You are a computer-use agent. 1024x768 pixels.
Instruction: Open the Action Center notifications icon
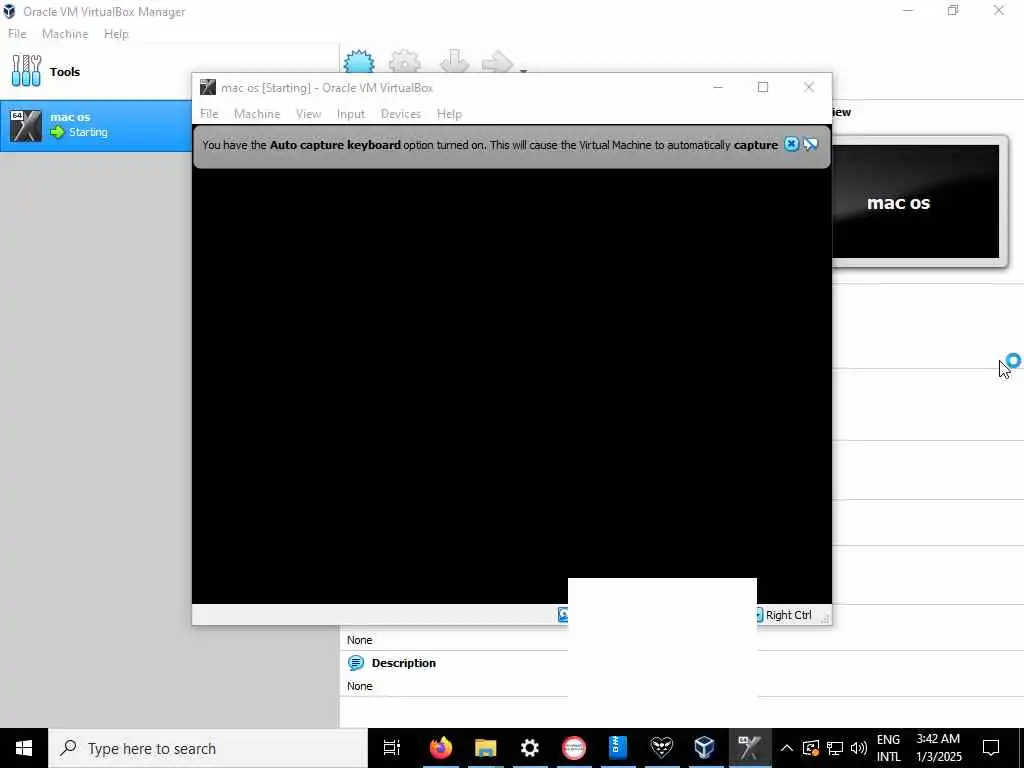point(991,748)
